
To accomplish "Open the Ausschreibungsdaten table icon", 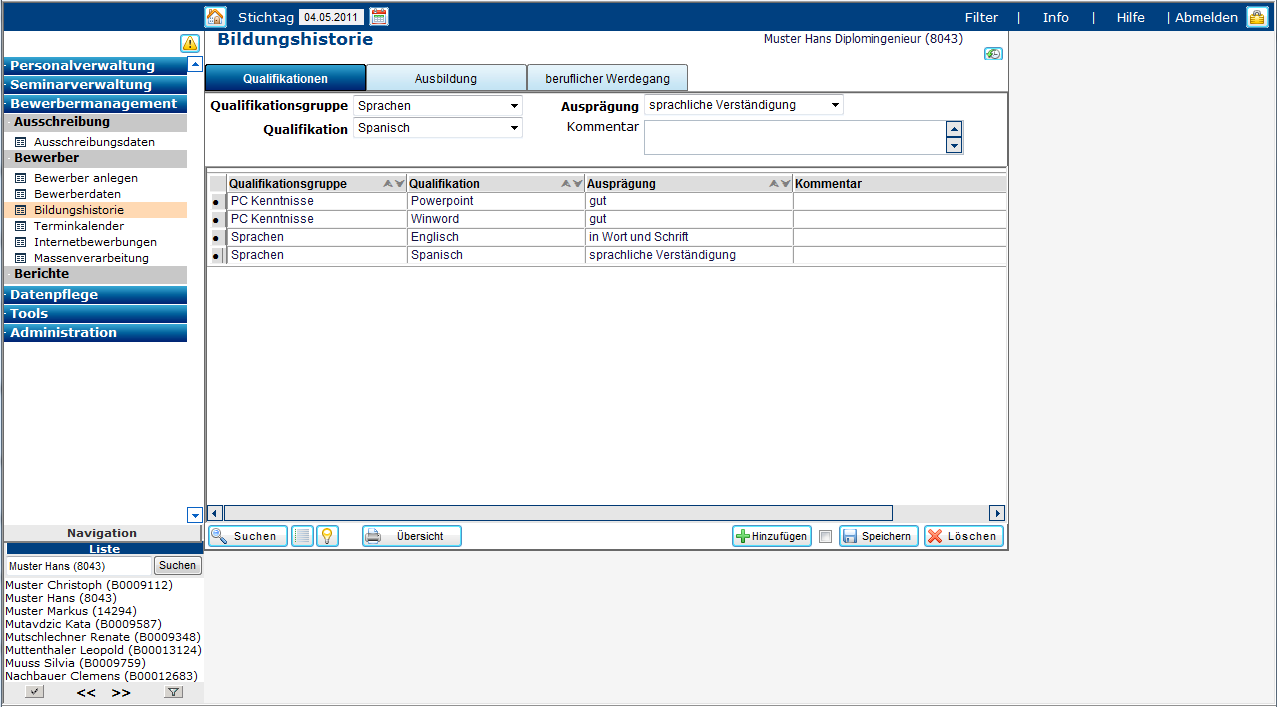I will pyautogui.click(x=20, y=142).
